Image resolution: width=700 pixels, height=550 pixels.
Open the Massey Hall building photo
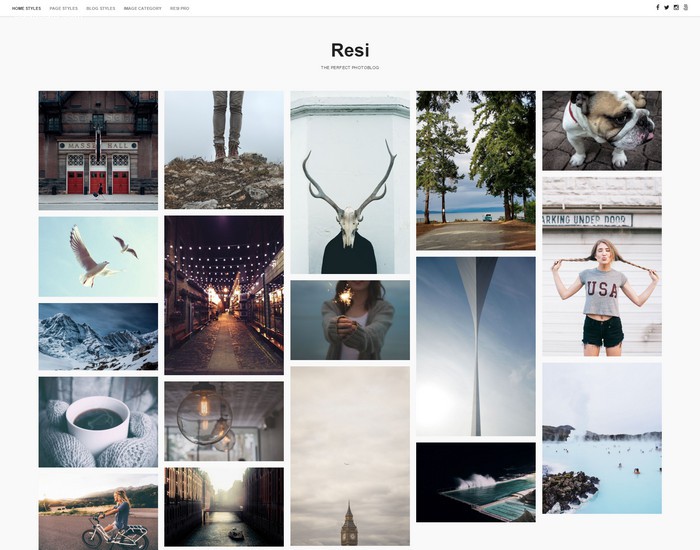pos(98,150)
